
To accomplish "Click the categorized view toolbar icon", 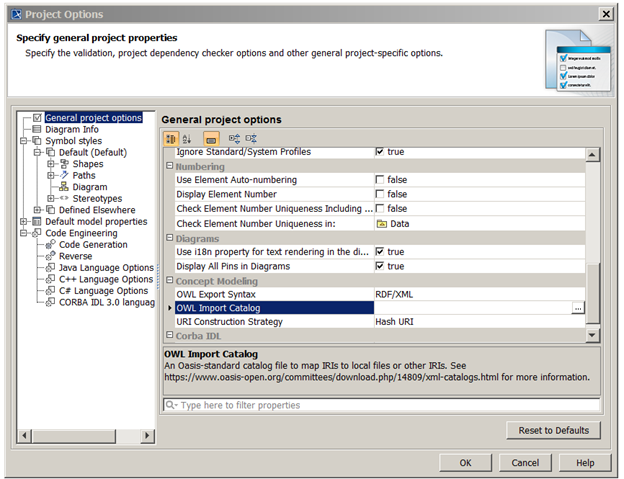I will point(170,138).
